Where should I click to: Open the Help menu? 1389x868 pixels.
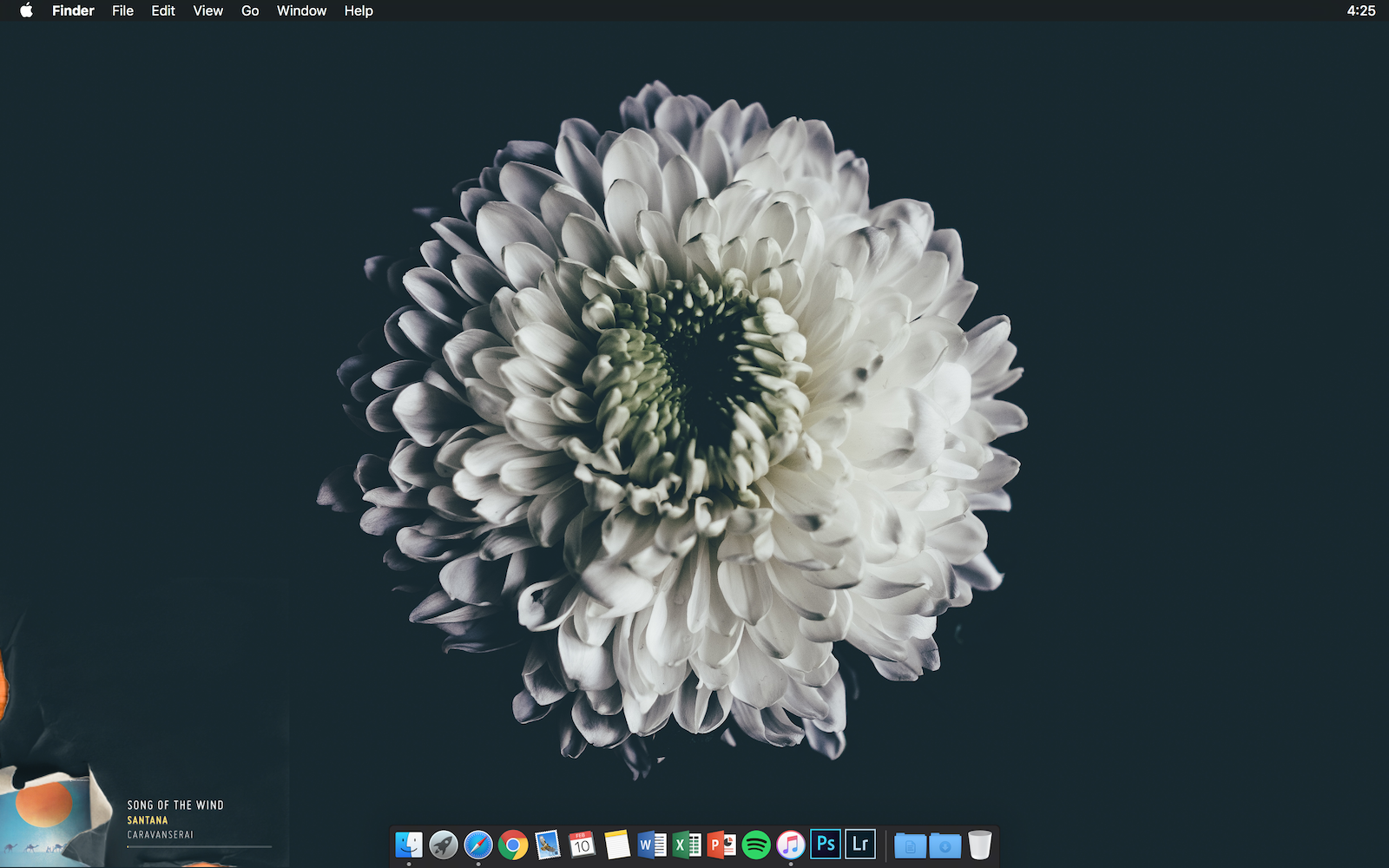(x=359, y=10)
